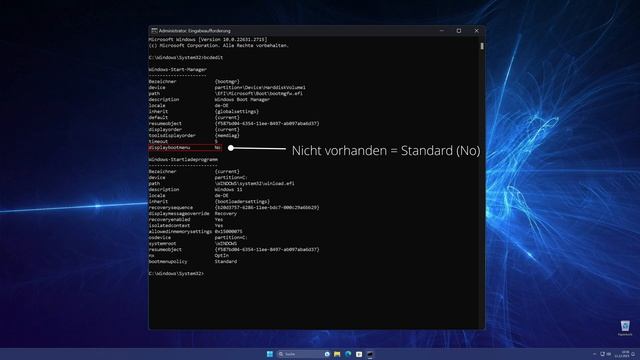Click the 'Windows Boot Manager' description value
640x360 pixels.
pyautogui.click(x=242, y=100)
